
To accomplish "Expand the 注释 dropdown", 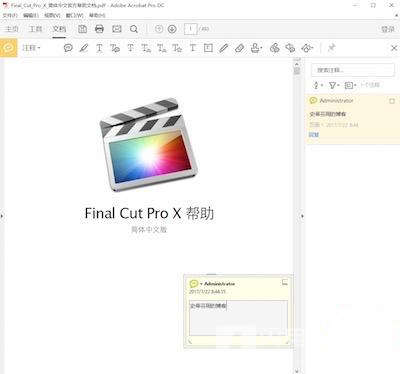I will coord(31,48).
